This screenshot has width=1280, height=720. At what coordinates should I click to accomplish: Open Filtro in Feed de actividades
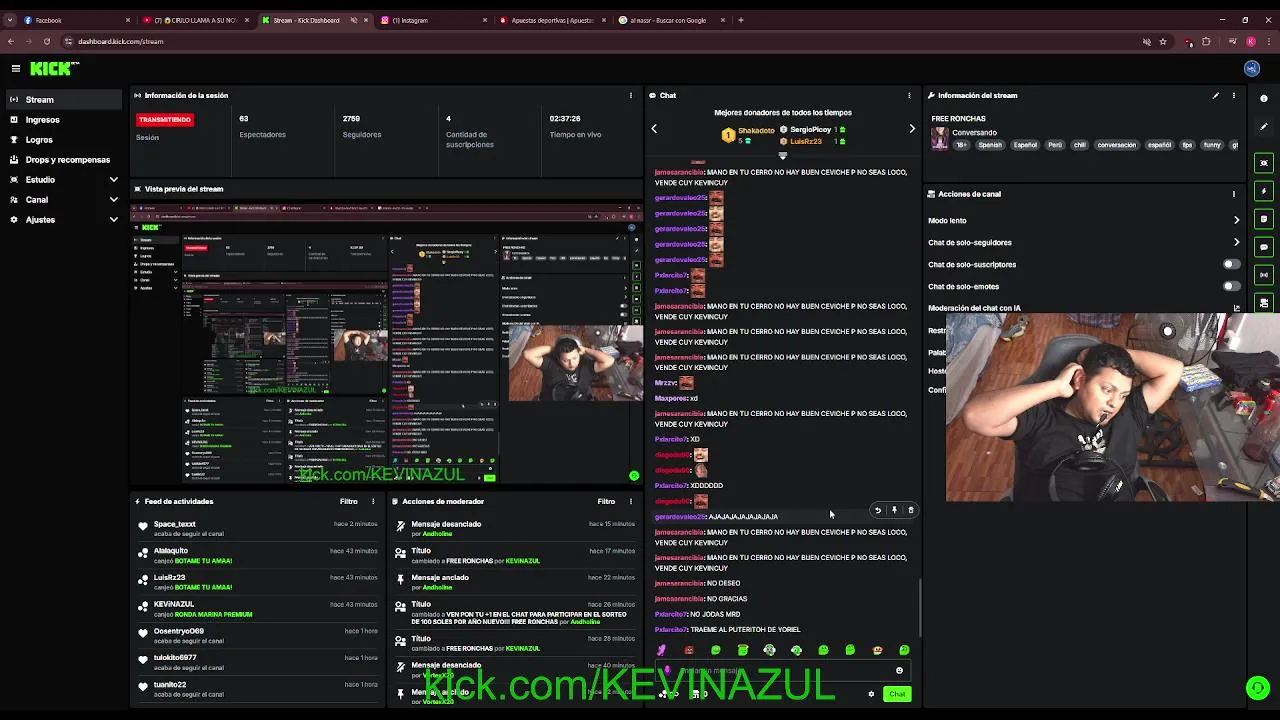tap(348, 501)
